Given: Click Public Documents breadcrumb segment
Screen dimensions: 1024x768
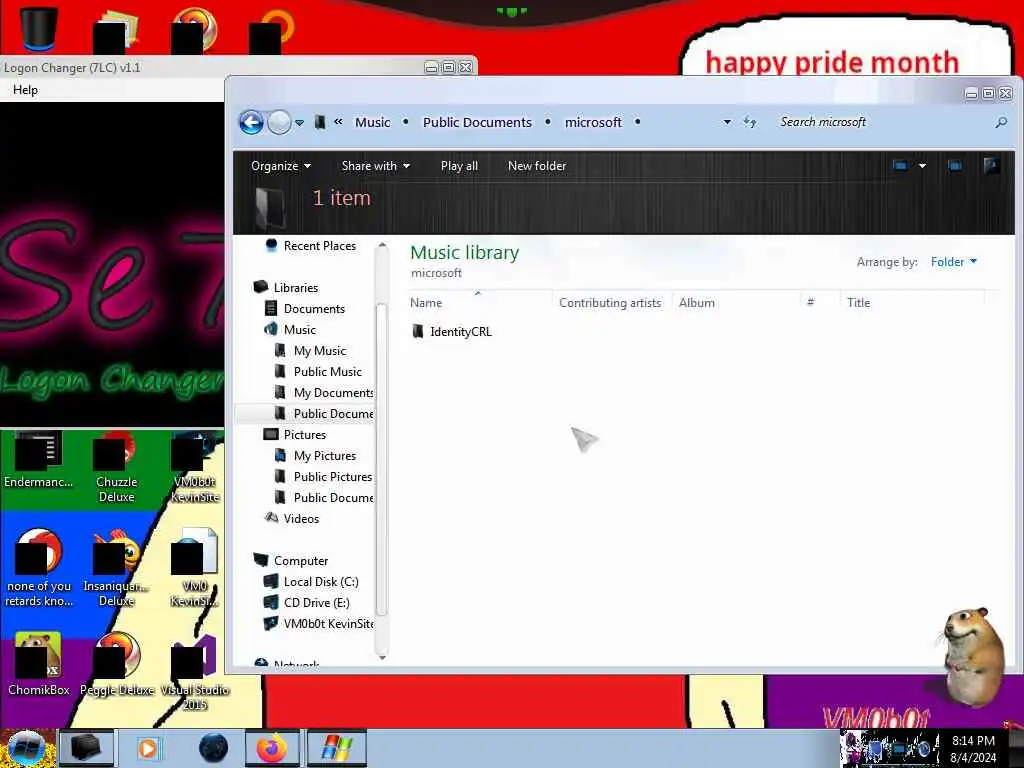Looking at the screenshot, I should click(x=477, y=122).
